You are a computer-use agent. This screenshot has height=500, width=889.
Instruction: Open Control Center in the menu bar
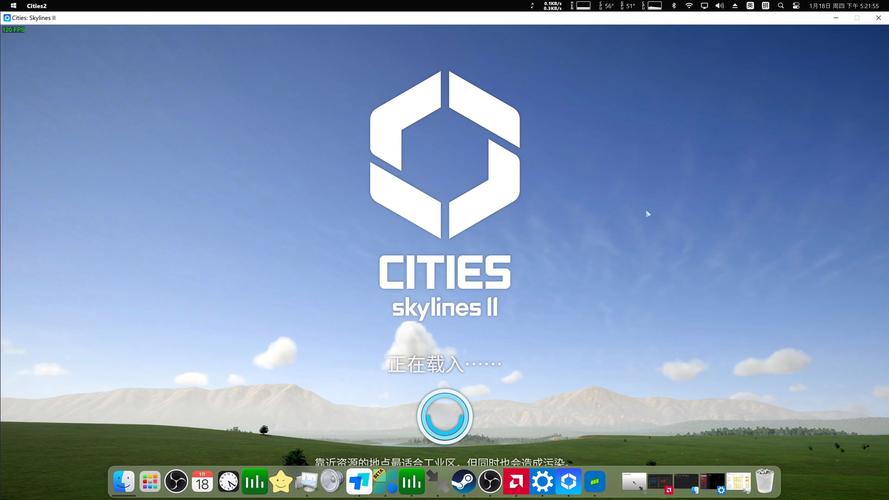click(796, 5)
